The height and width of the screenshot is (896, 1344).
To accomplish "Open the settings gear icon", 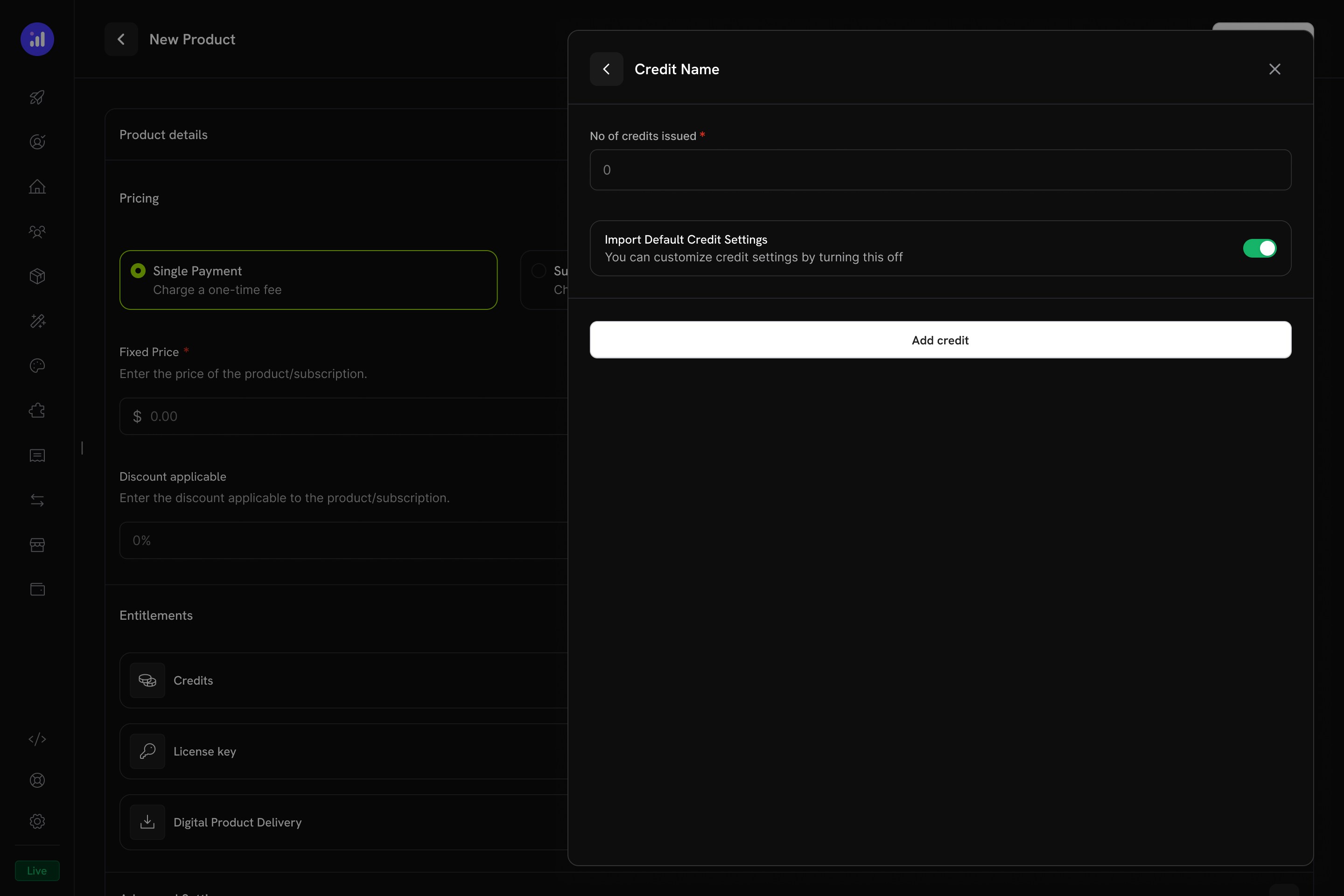I will [37, 821].
